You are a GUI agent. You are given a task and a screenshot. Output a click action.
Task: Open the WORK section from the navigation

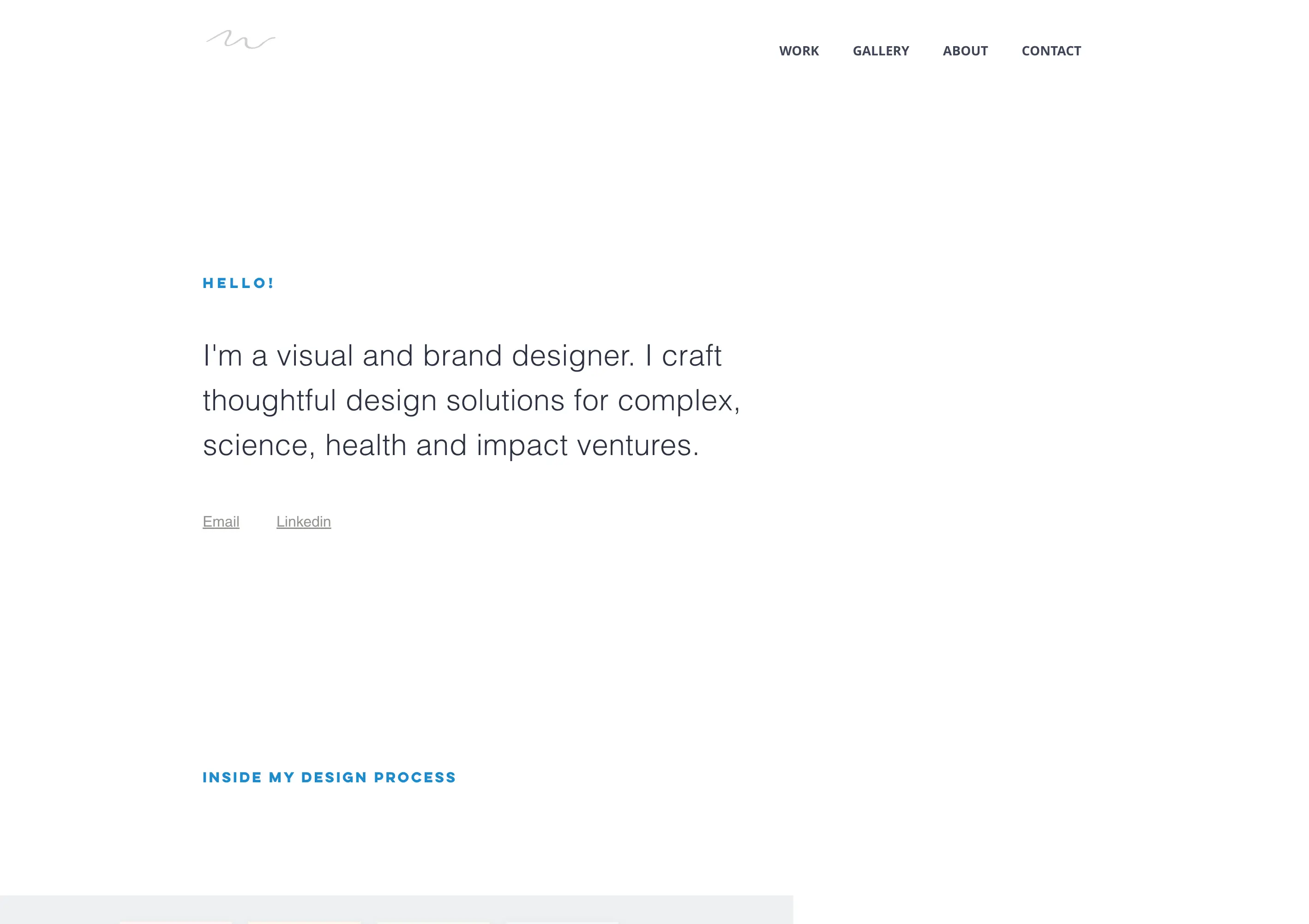coord(799,51)
